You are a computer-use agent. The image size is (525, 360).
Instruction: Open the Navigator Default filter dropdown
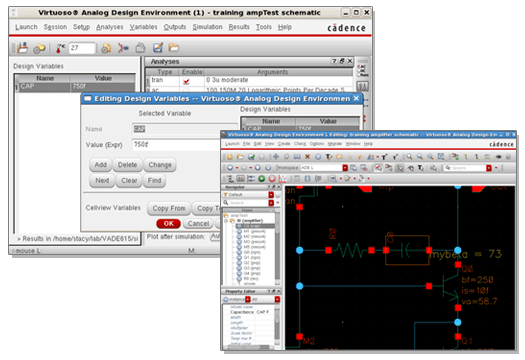click(x=271, y=195)
